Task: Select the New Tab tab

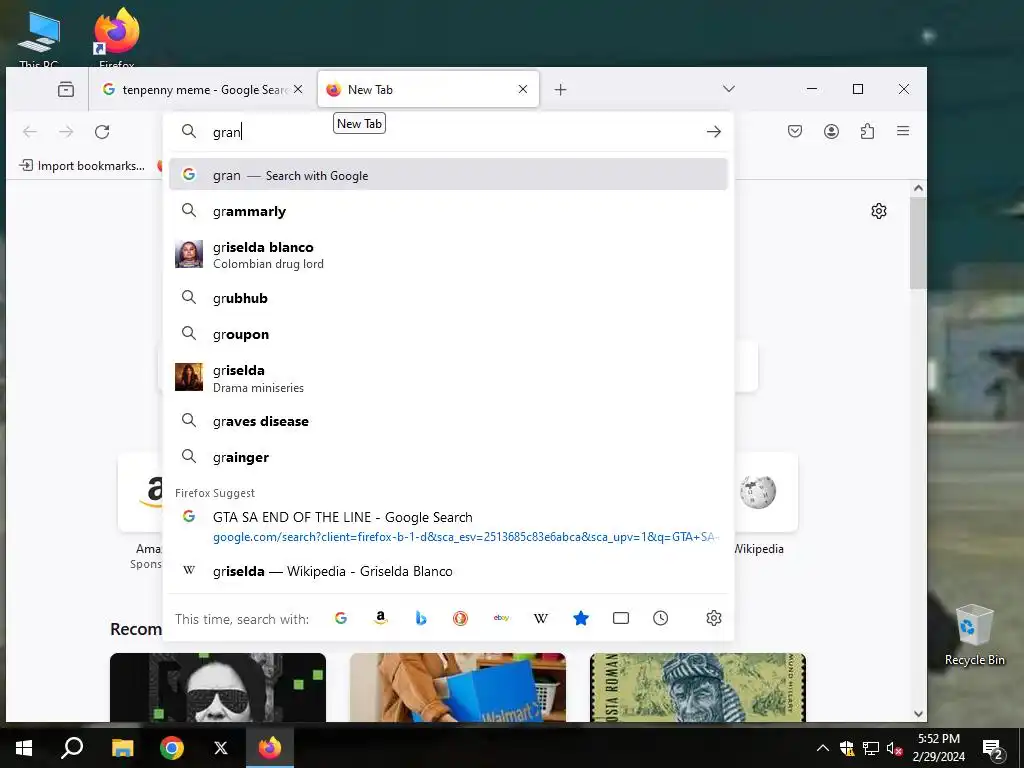Action: [x=428, y=89]
